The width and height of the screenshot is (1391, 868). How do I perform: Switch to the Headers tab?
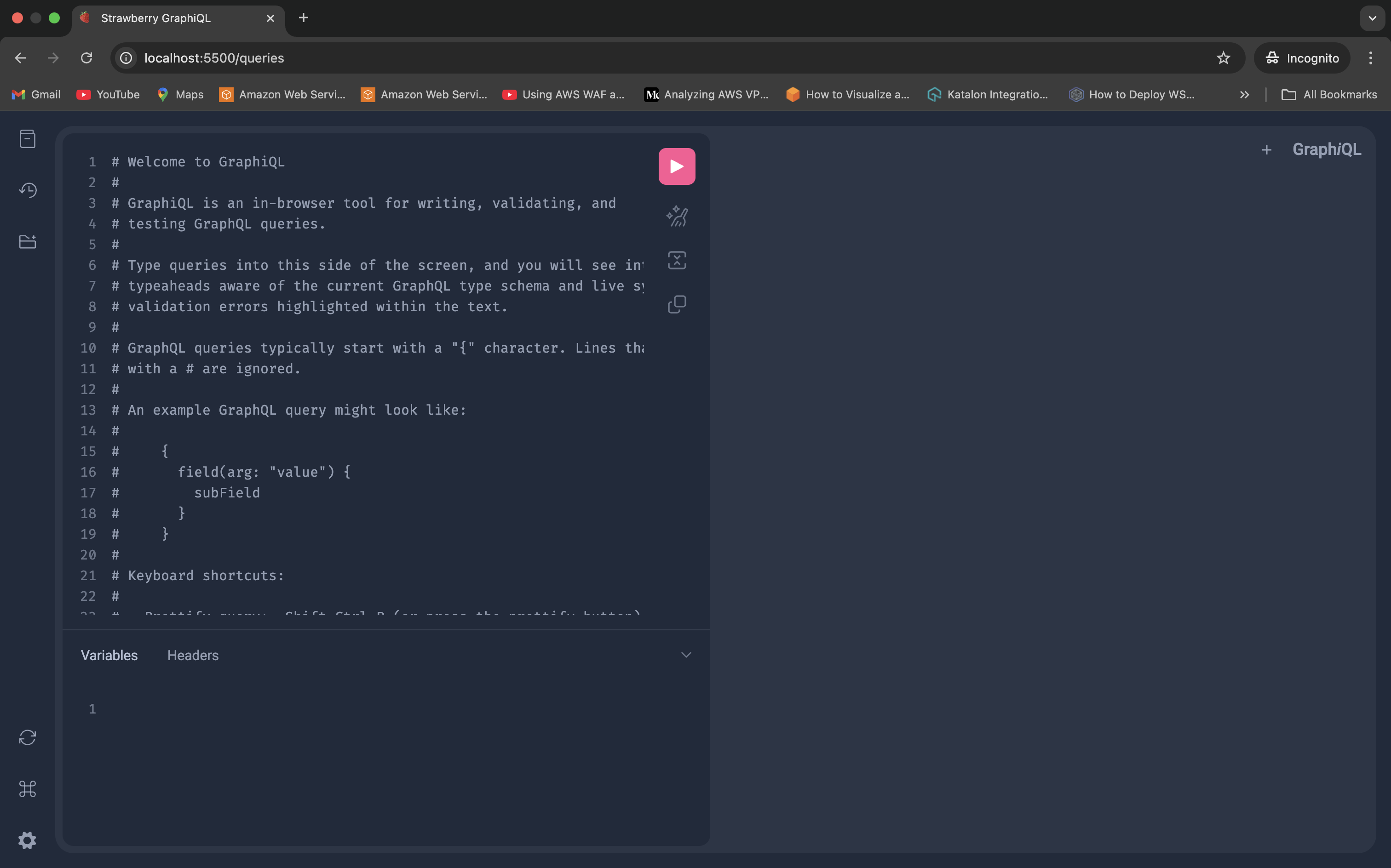click(x=193, y=655)
